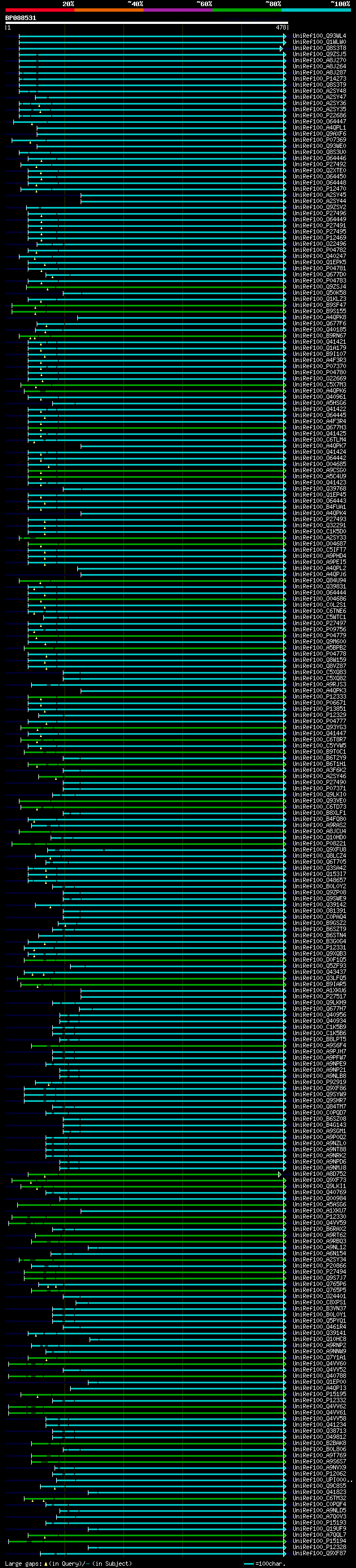Select the UniRef100_P12470 label
The image size is (356, 1568).
pyautogui.click(x=319, y=189)
